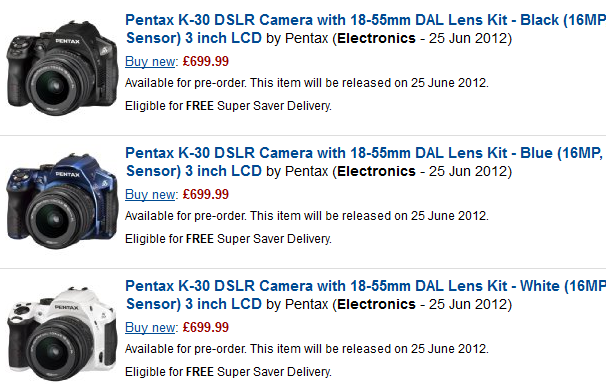Screen dimensions: 606x384
Task: Open the Pentax K-30 White lens kit title
Action: point(365,295)
